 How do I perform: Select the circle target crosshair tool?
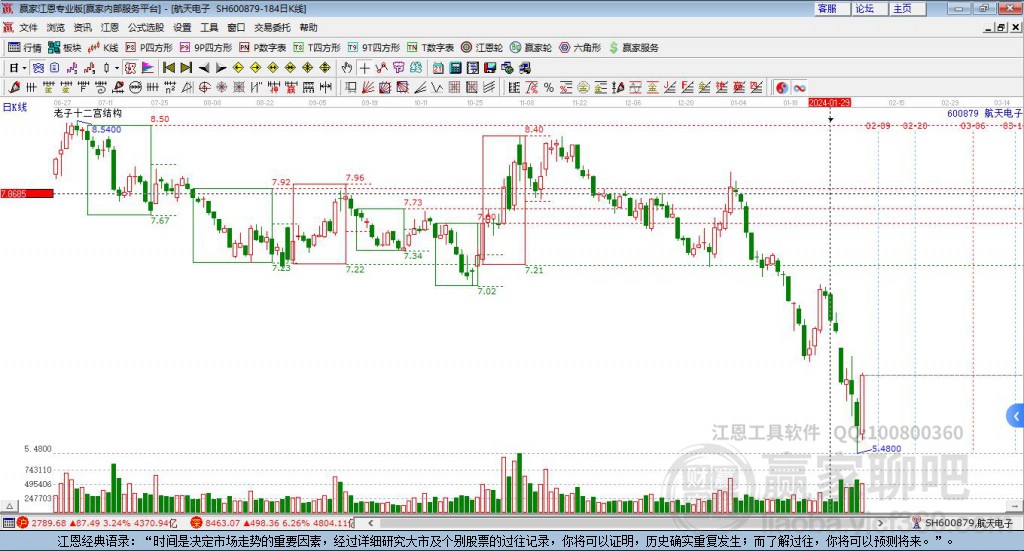[x=204, y=87]
